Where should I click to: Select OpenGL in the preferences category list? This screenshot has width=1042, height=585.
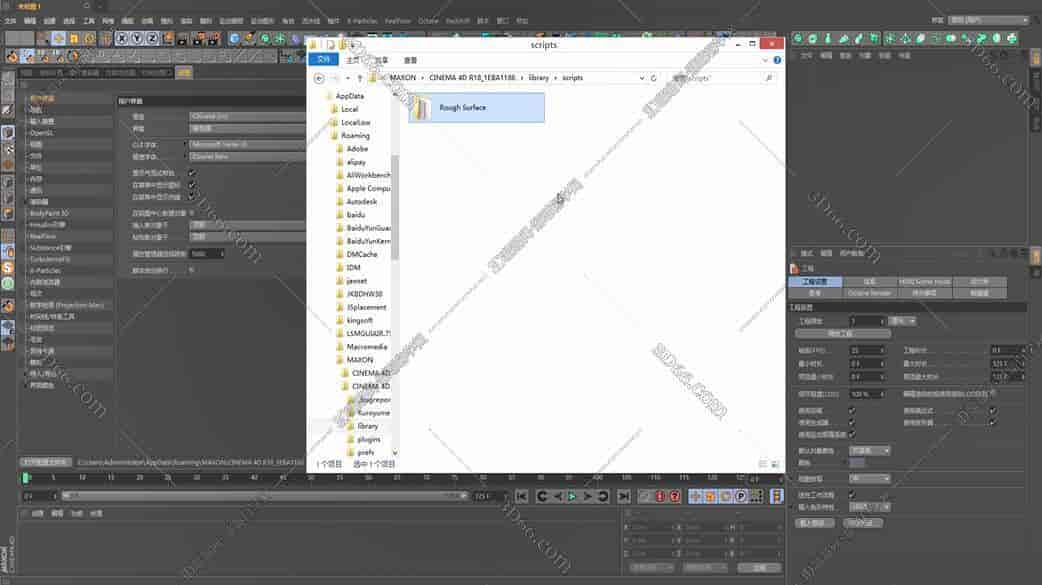[x=42, y=132]
